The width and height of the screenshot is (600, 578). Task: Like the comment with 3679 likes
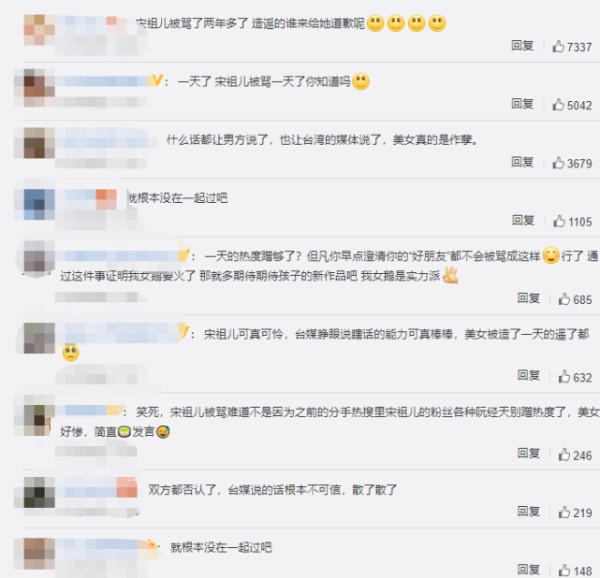click(x=558, y=163)
